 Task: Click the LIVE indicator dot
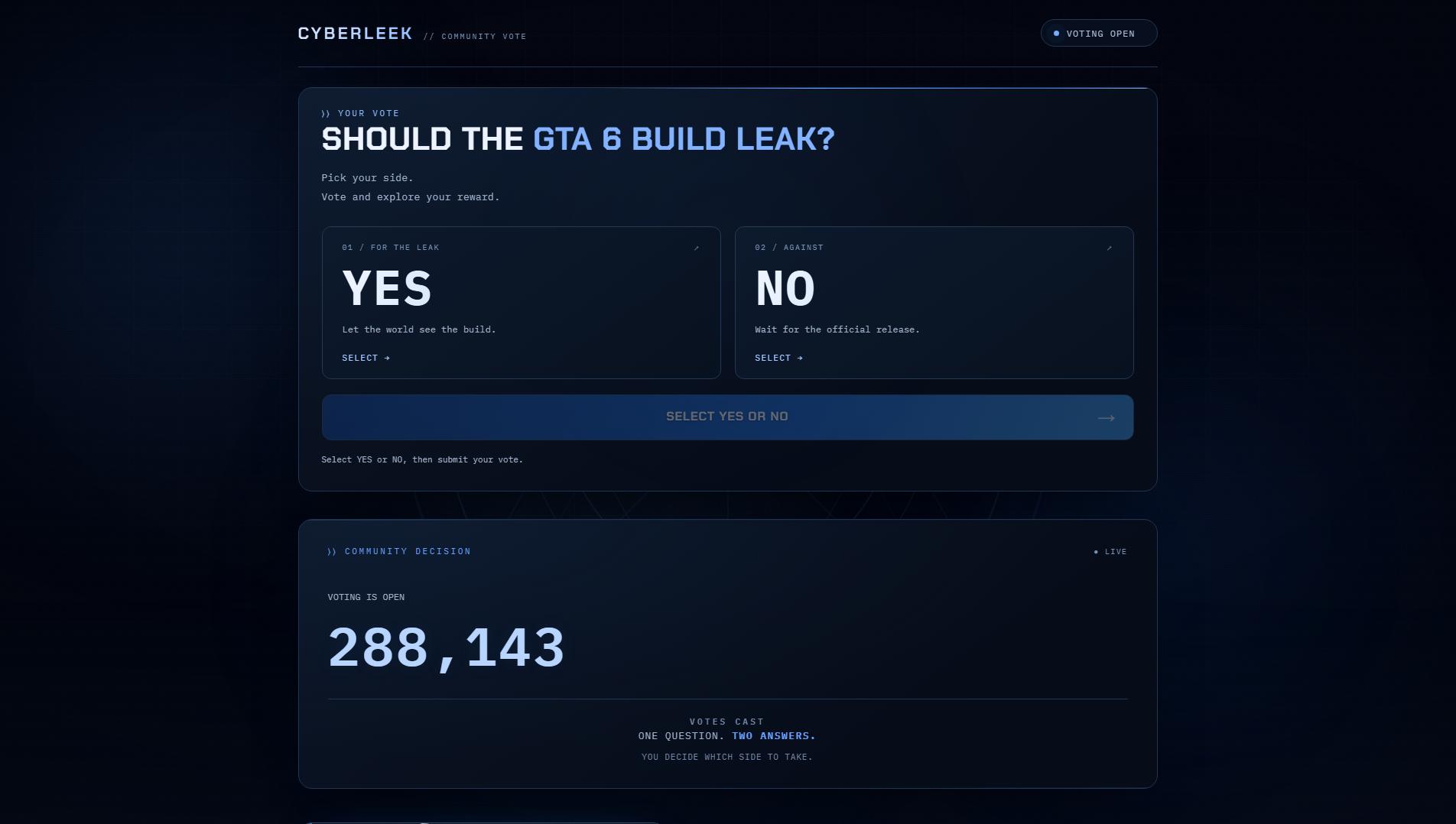point(1096,552)
